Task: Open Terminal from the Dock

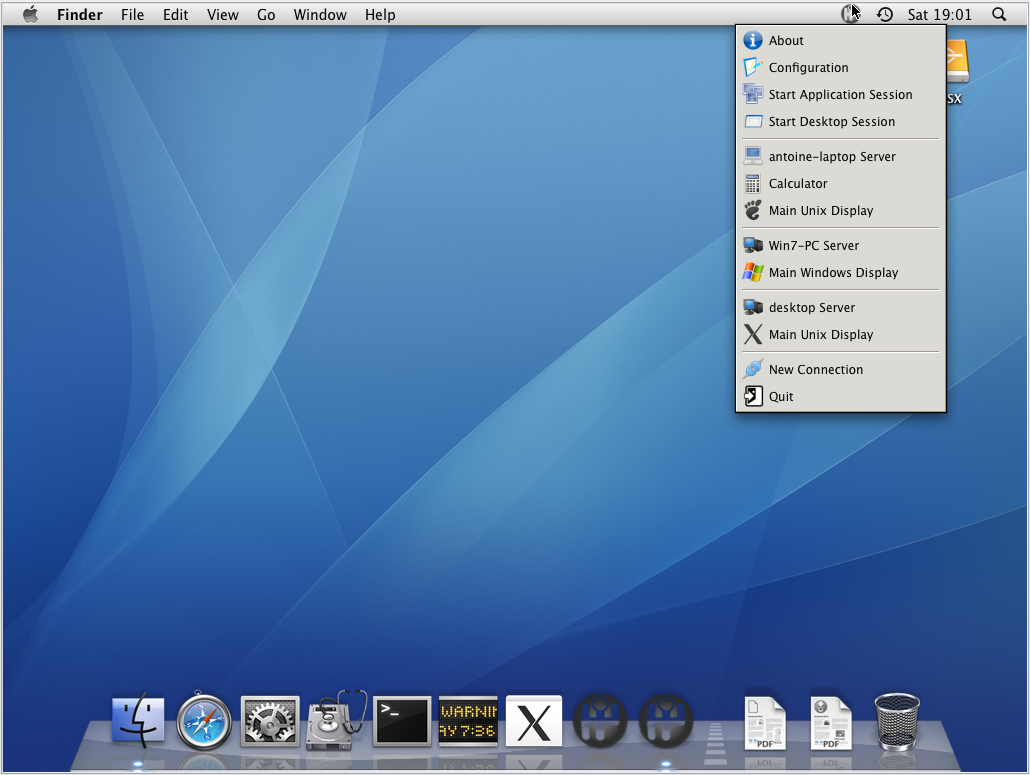Action: pyautogui.click(x=402, y=721)
